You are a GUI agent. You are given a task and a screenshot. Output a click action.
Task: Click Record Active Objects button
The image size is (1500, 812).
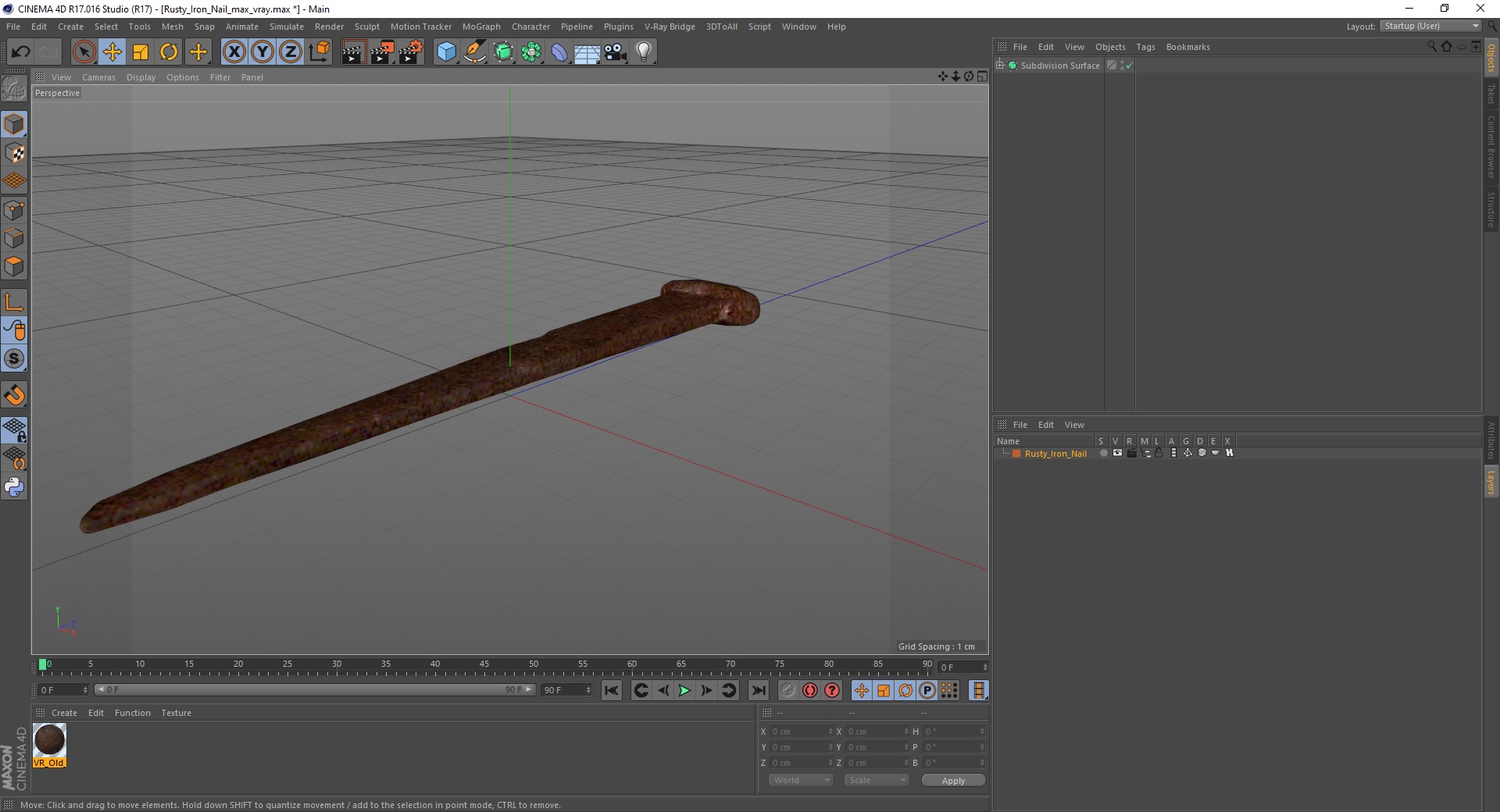787,690
